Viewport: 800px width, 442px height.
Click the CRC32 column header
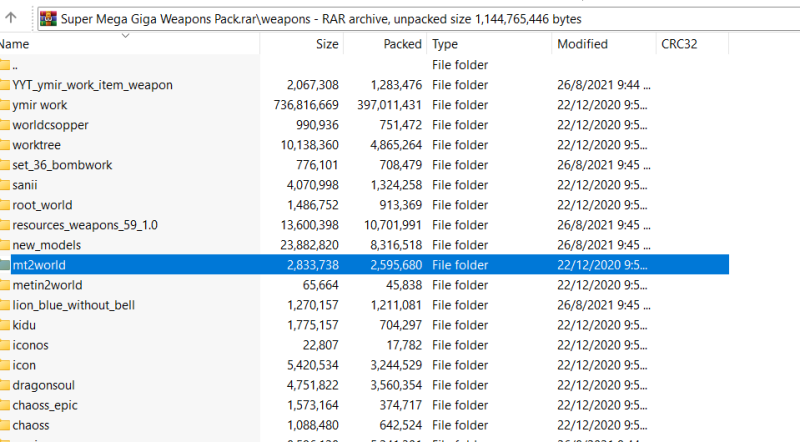(679, 44)
